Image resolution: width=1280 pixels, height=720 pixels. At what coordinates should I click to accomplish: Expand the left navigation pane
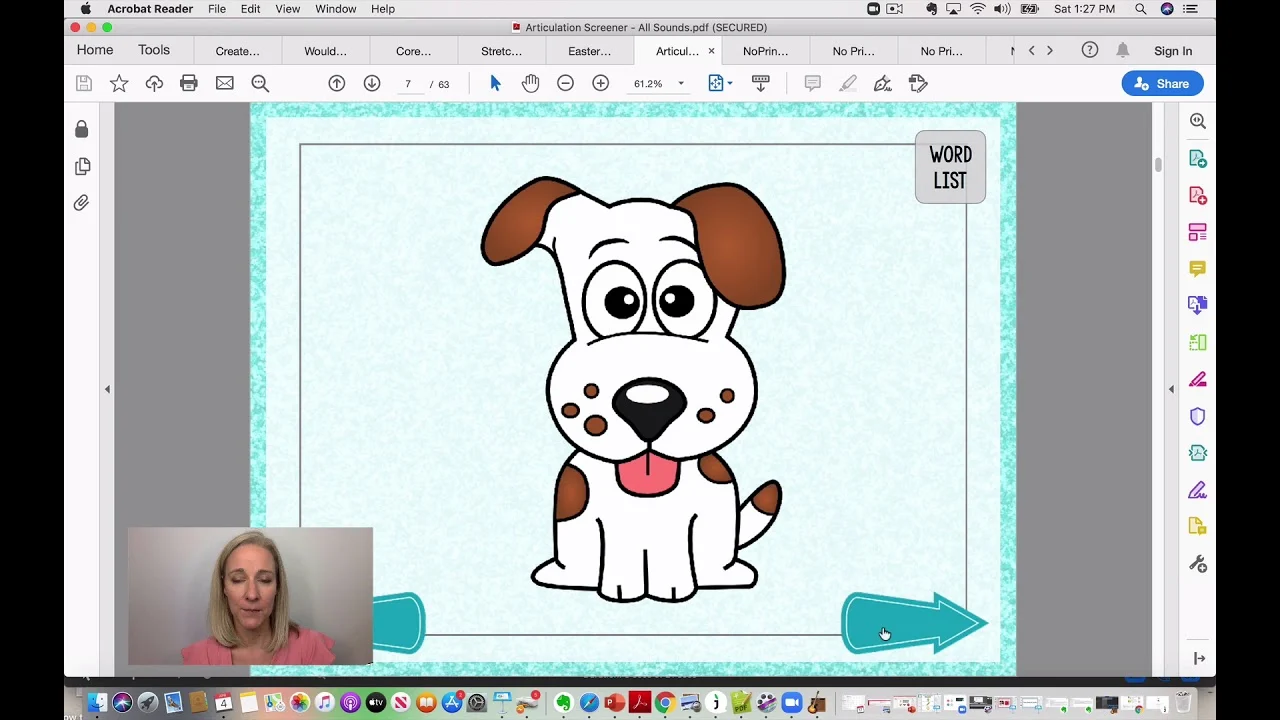(x=107, y=389)
